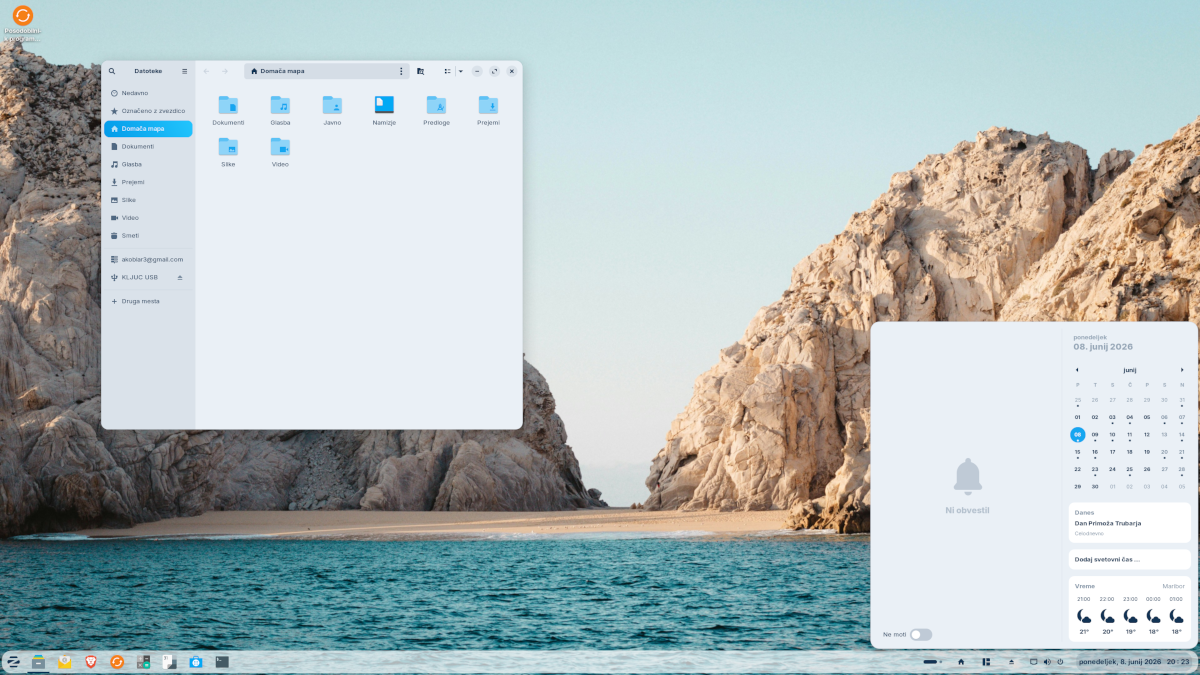
Task: Open the search in Datoteke
Action: [x=112, y=71]
